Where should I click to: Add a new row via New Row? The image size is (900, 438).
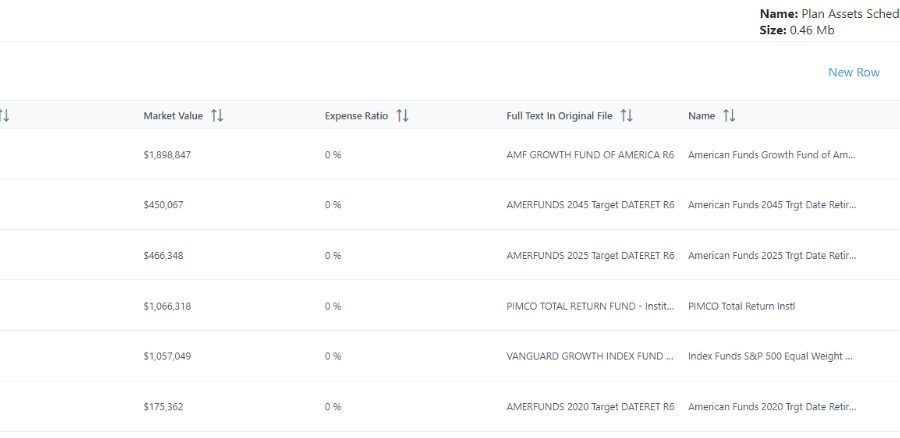click(x=853, y=72)
